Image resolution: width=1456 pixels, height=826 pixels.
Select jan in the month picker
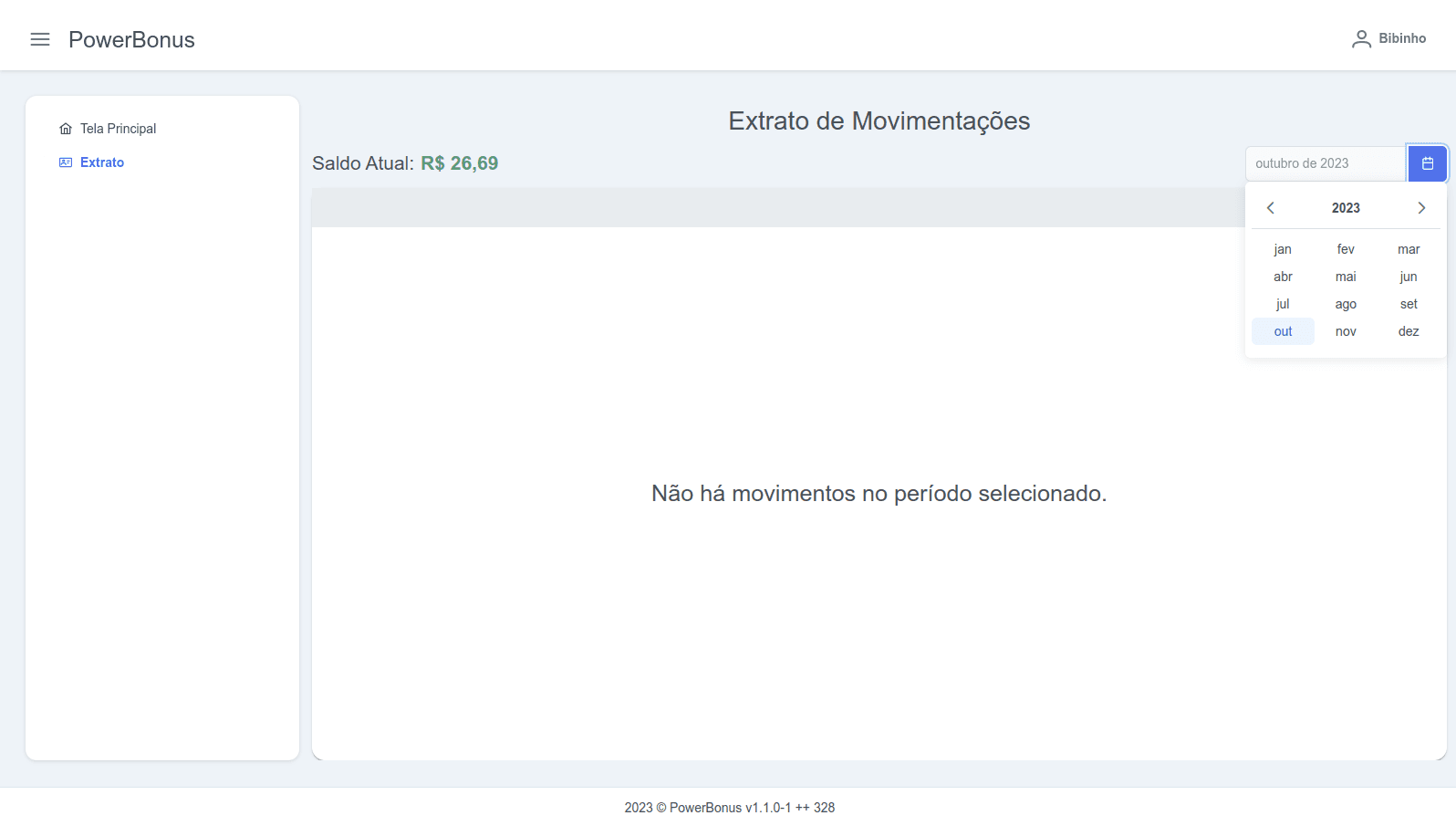point(1283,249)
